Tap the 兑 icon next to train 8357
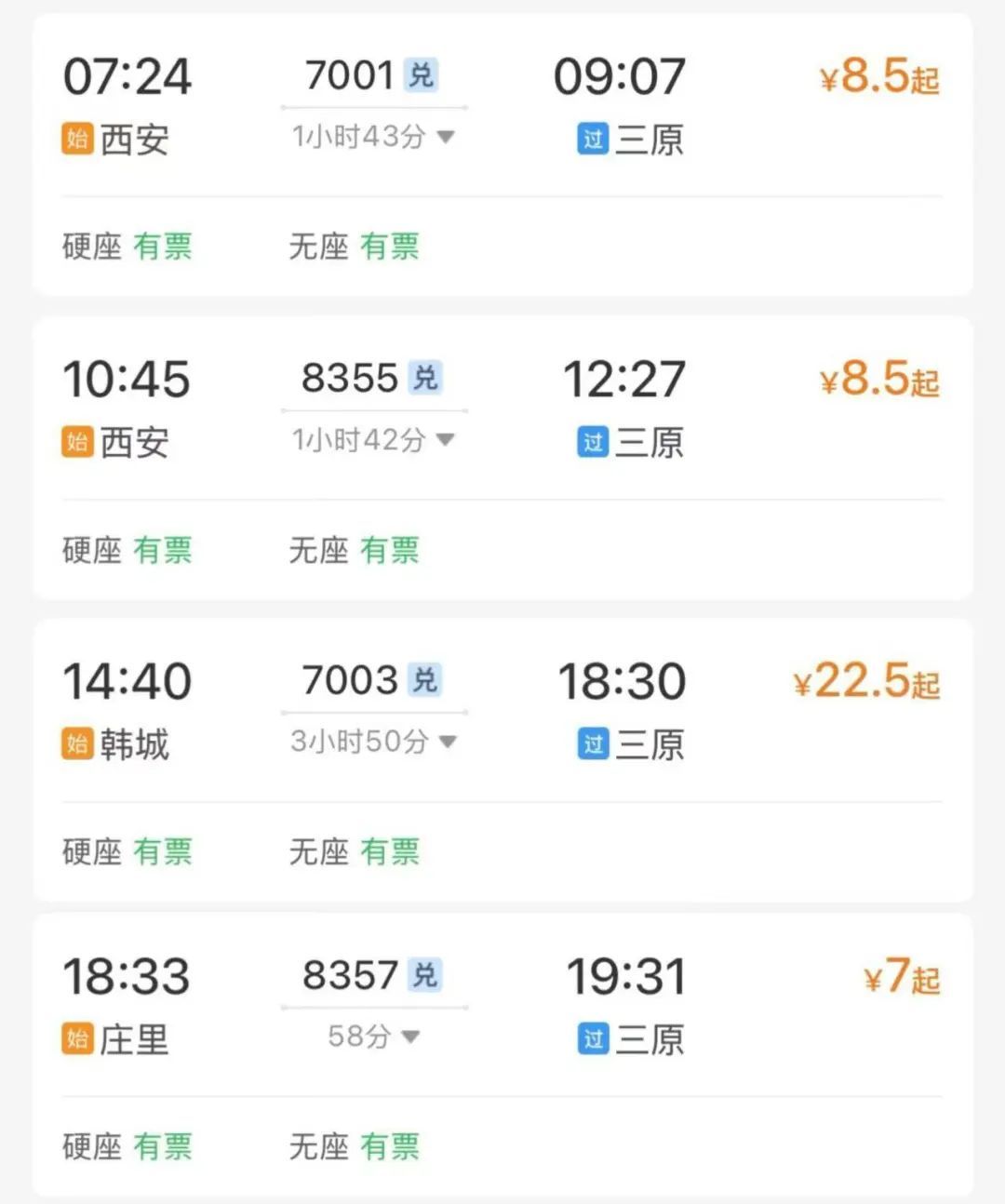 click(424, 975)
